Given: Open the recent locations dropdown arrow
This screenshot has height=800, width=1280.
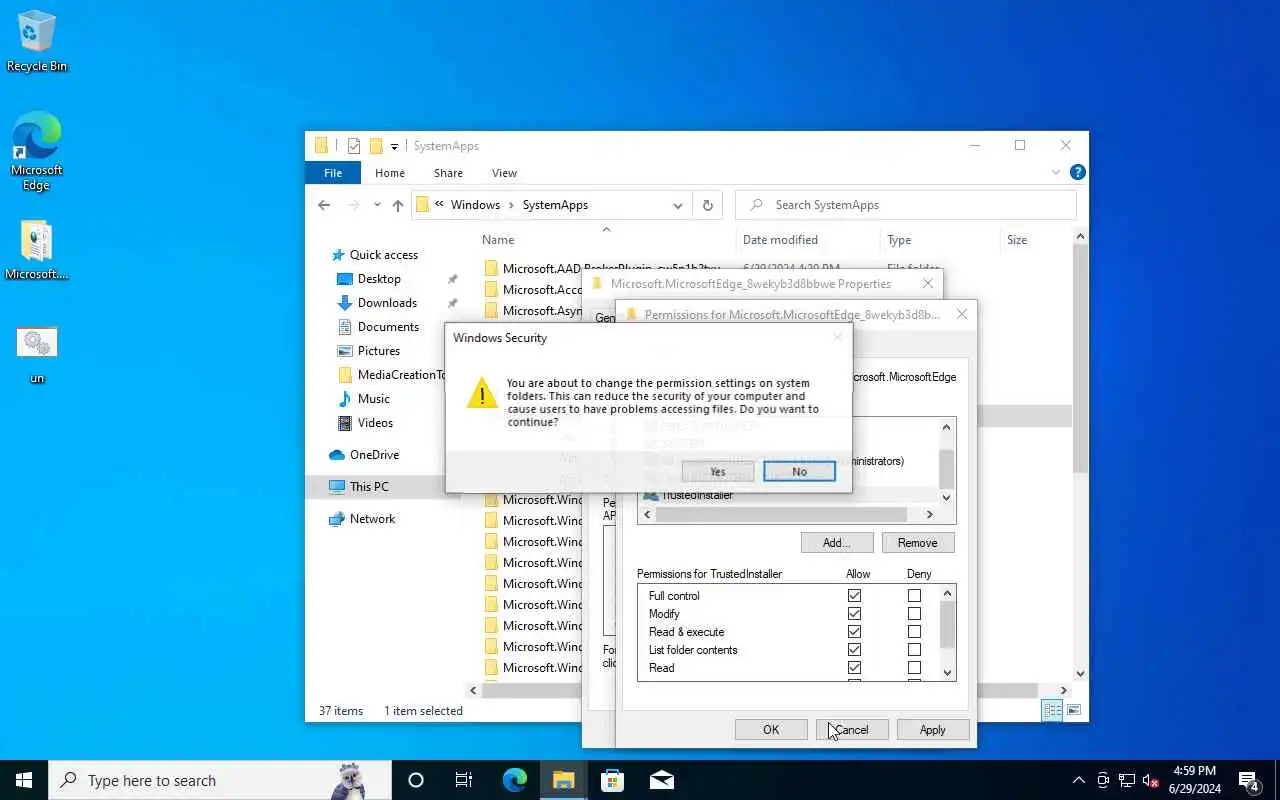Looking at the screenshot, I should tap(377, 205).
